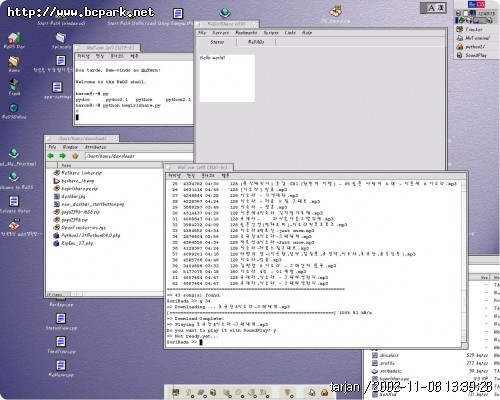Switch to the Status tab in BeGirlShare

[x=217, y=42]
